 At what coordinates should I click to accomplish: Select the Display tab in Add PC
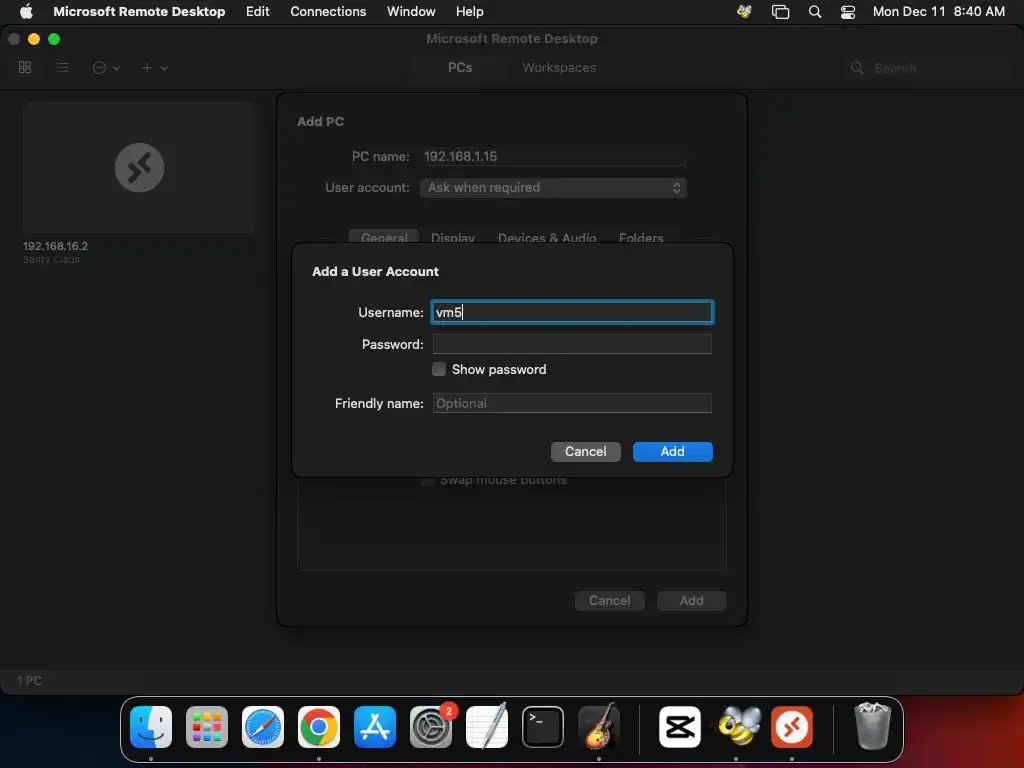[x=453, y=237]
